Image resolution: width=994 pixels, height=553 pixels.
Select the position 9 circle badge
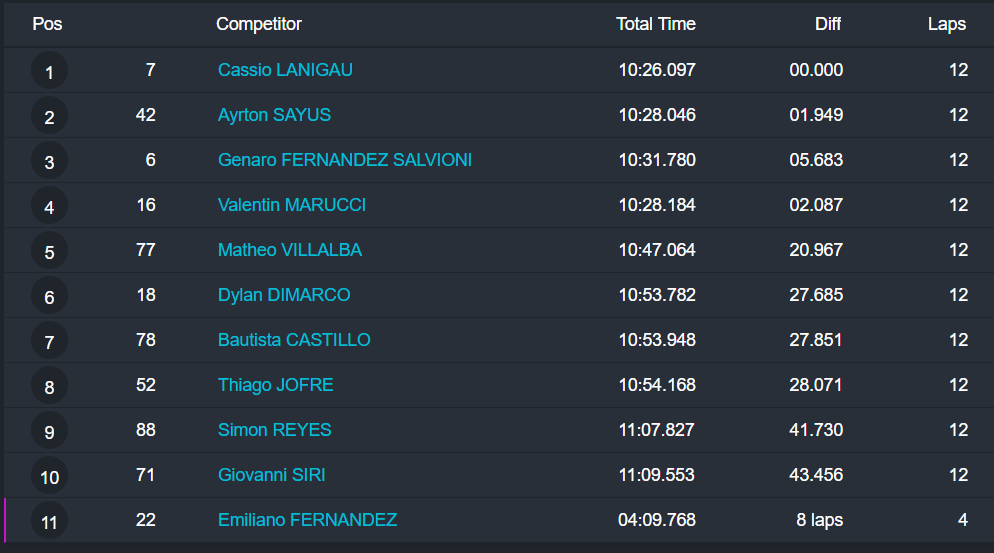pyautogui.click(x=49, y=431)
